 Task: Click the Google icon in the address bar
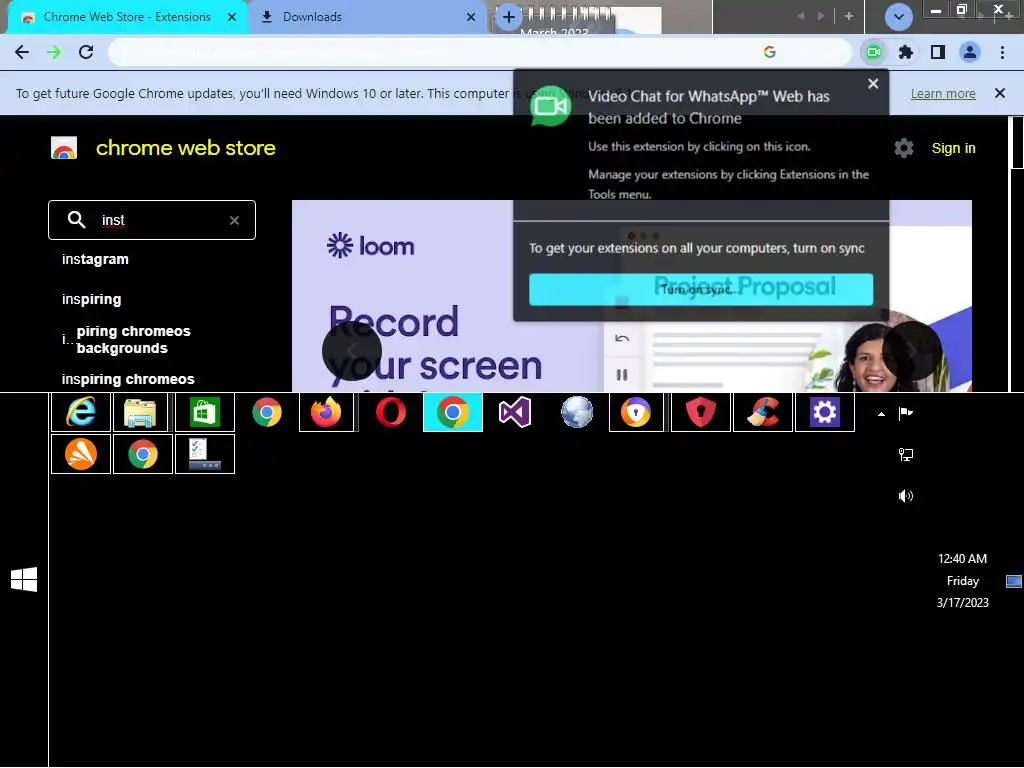770,52
